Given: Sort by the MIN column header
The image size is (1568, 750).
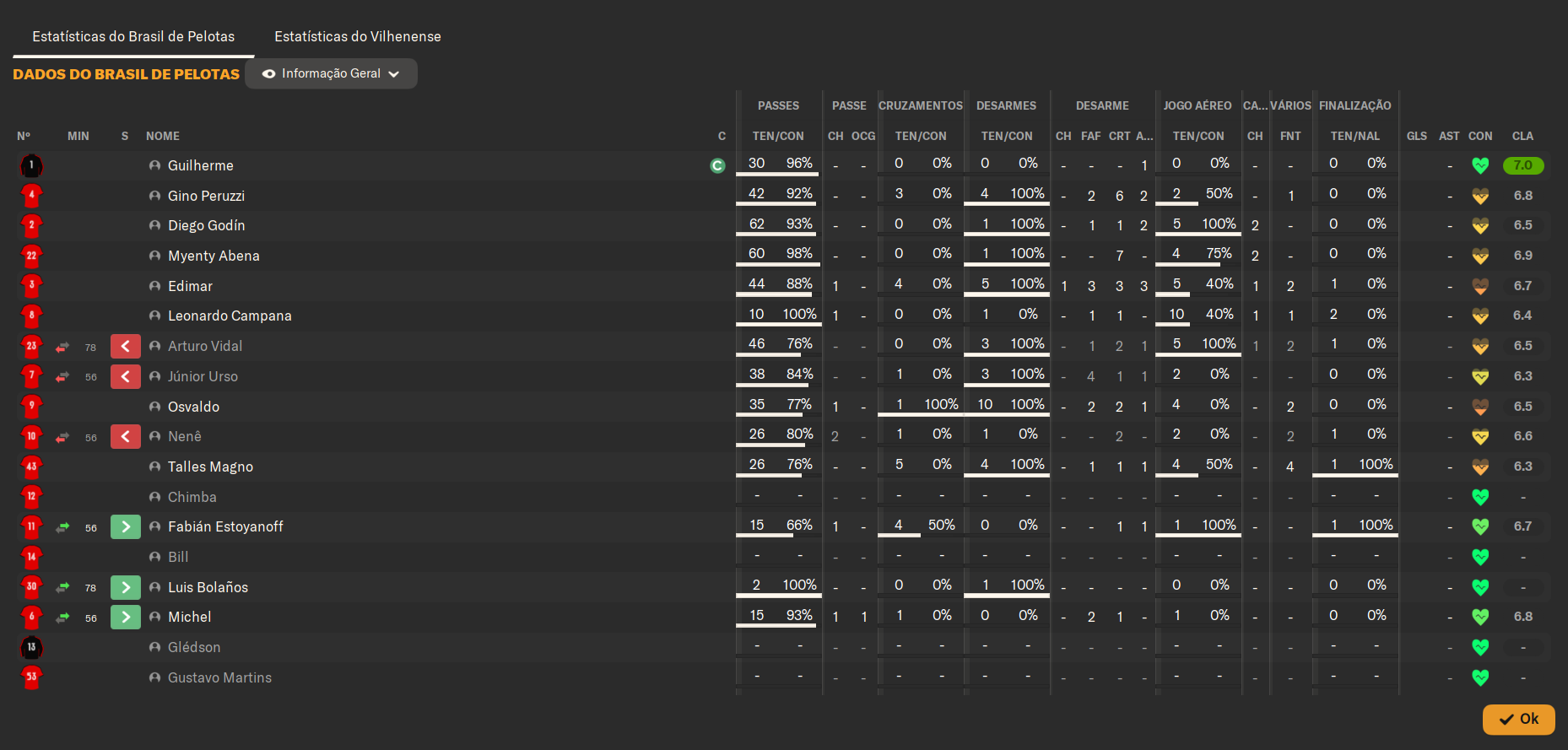Looking at the screenshot, I should click(x=78, y=136).
